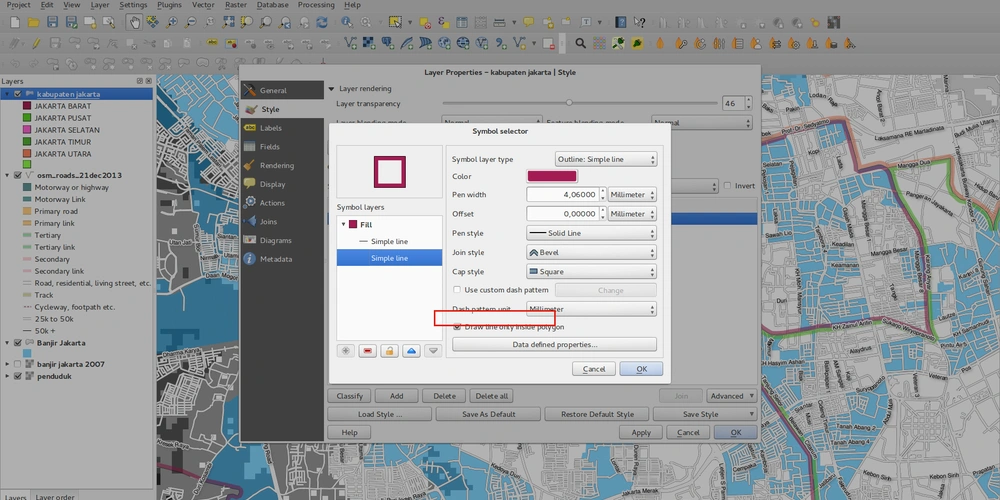Enable banjir jakarta 2007 layer checkbox
The image size is (1000, 500).
[x=17, y=364]
